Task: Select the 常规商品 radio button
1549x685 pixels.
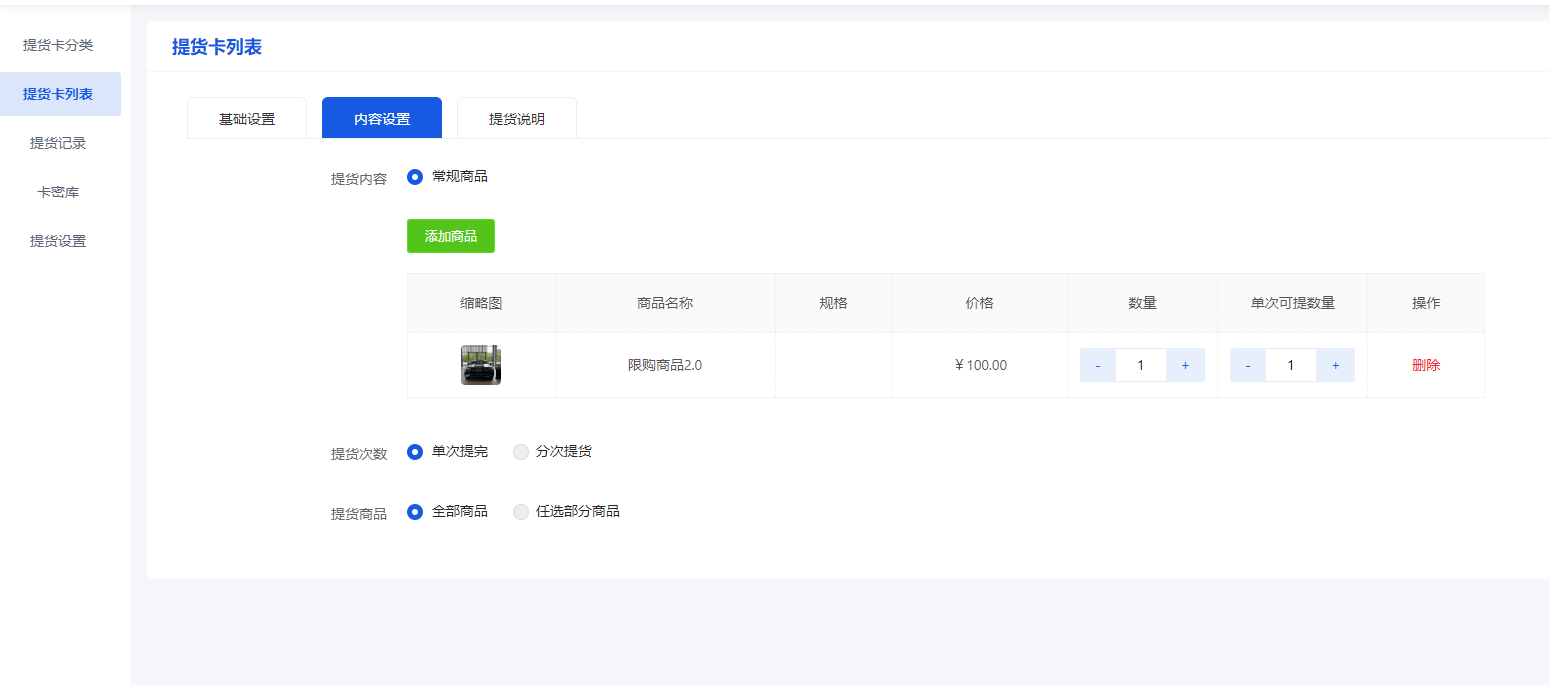Action: [415, 177]
